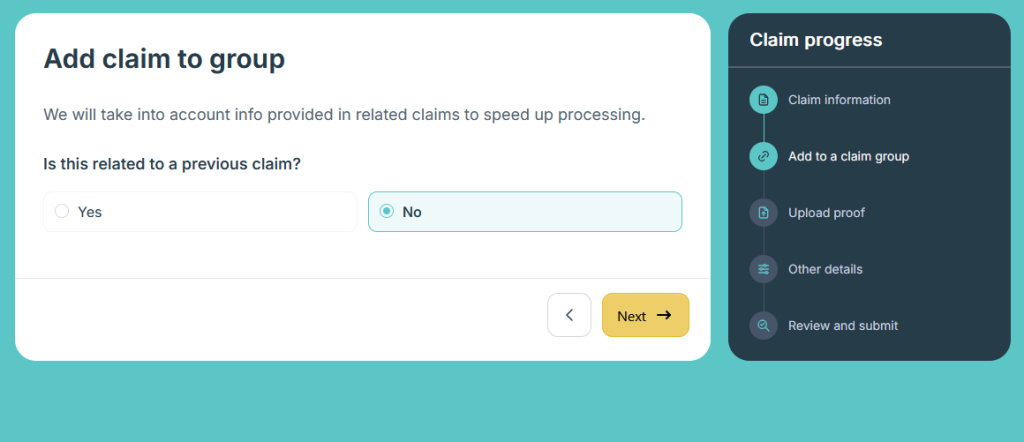Go back using the left chevron button
Image resolution: width=1024 pixels, height=442 pixels.
tap(569, 315)
